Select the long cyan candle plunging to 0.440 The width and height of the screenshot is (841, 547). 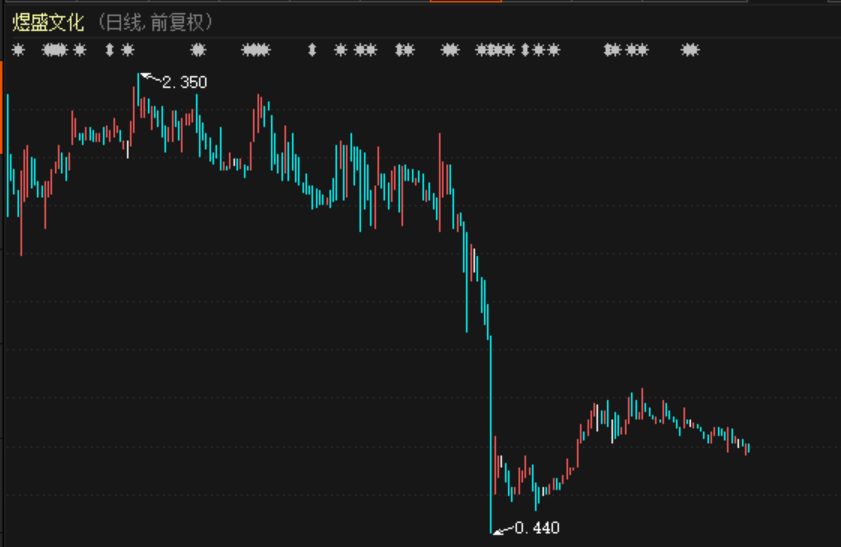[x=492, y=435]
